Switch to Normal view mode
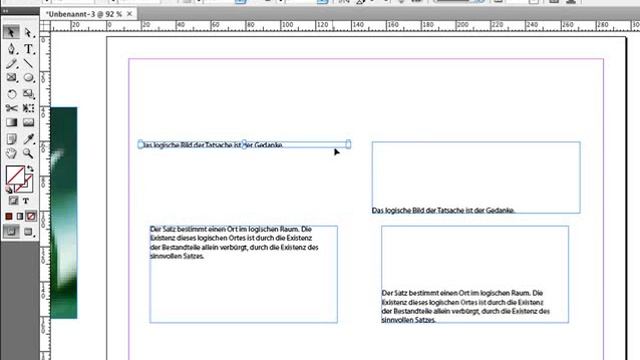Image resolution: width=640 pixels, height=360 pixels. coord(11,232)
